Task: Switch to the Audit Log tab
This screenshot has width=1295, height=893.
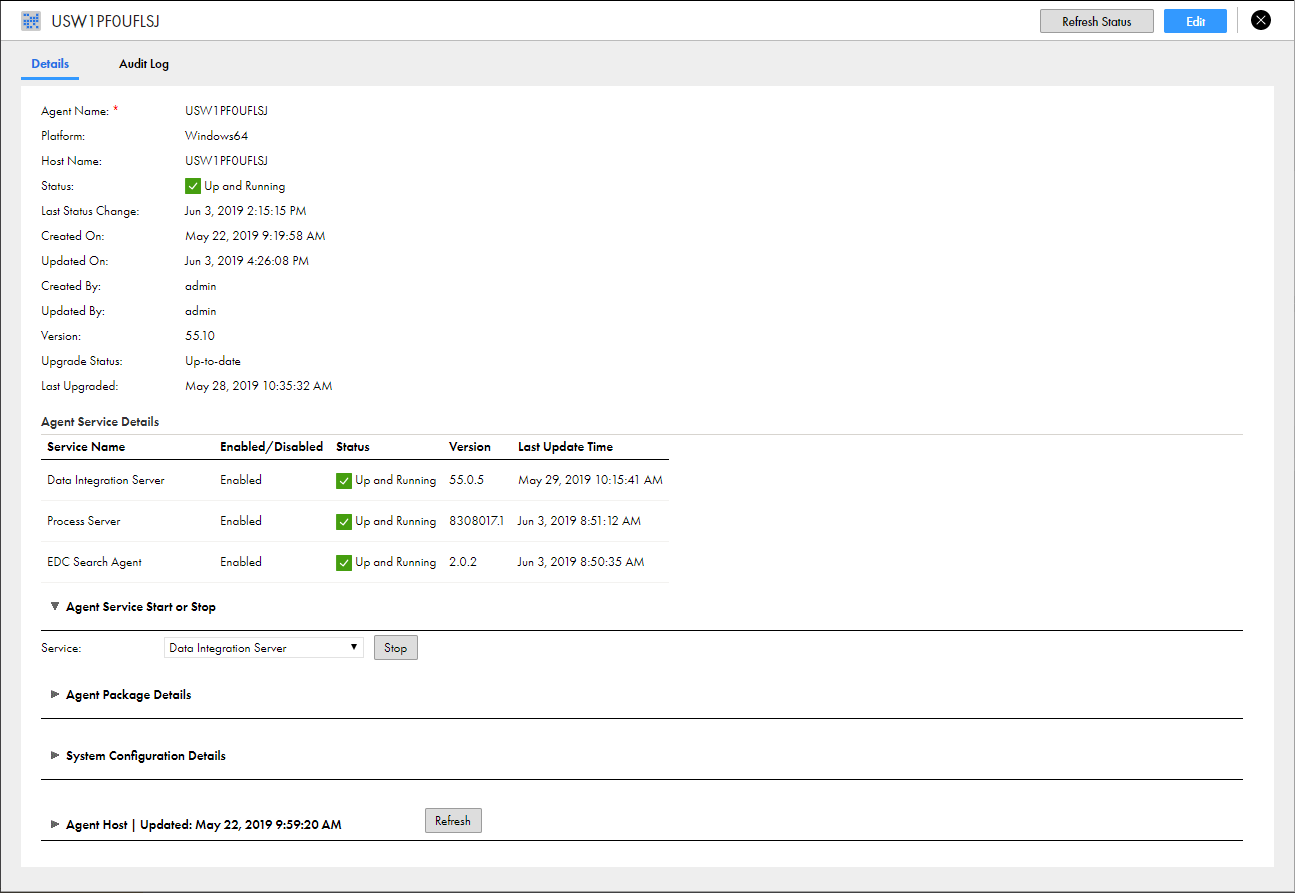Action: coord(144,64)
